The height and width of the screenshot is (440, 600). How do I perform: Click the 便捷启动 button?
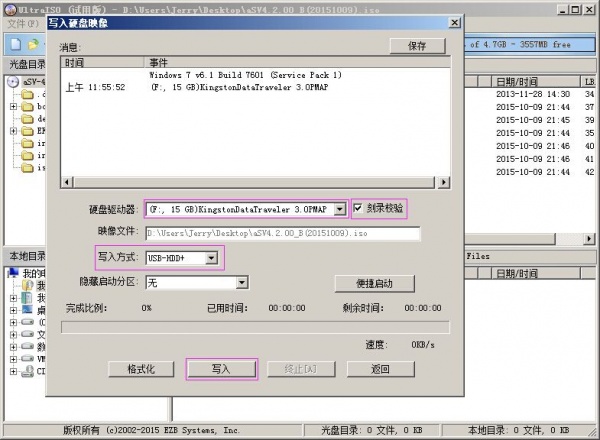(374, 284)
